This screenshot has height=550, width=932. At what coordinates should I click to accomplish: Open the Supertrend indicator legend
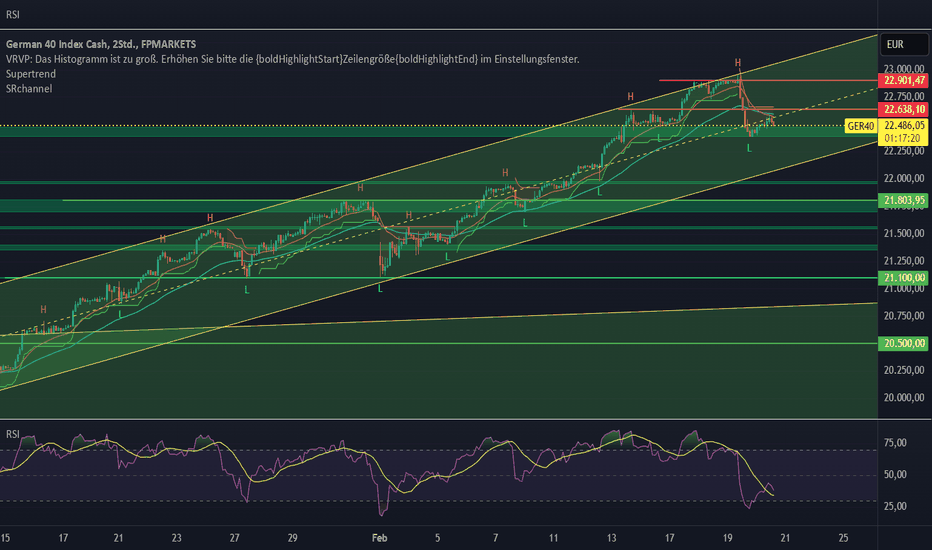click(x=31, y=74)
